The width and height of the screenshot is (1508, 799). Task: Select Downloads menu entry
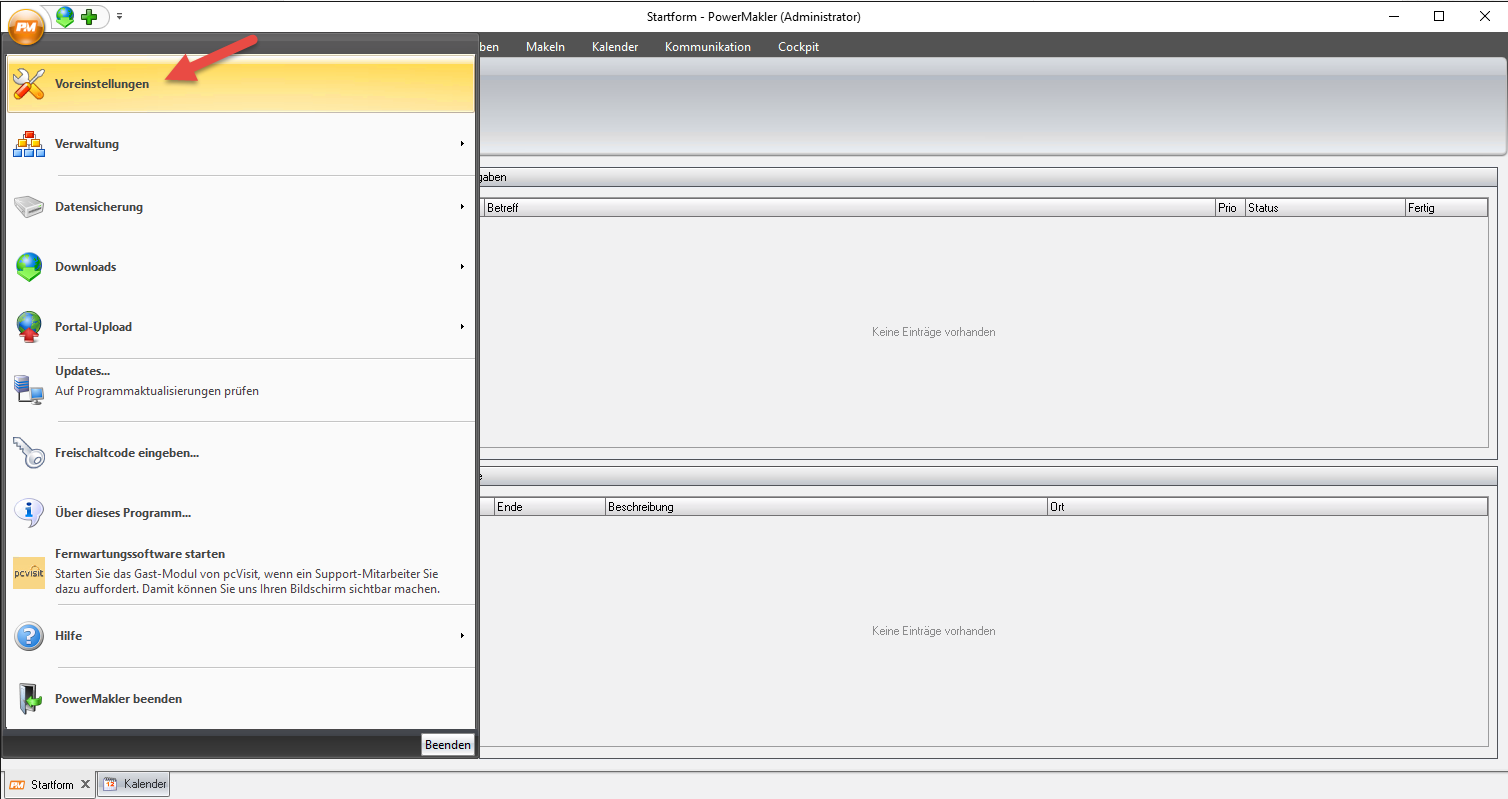240,267
